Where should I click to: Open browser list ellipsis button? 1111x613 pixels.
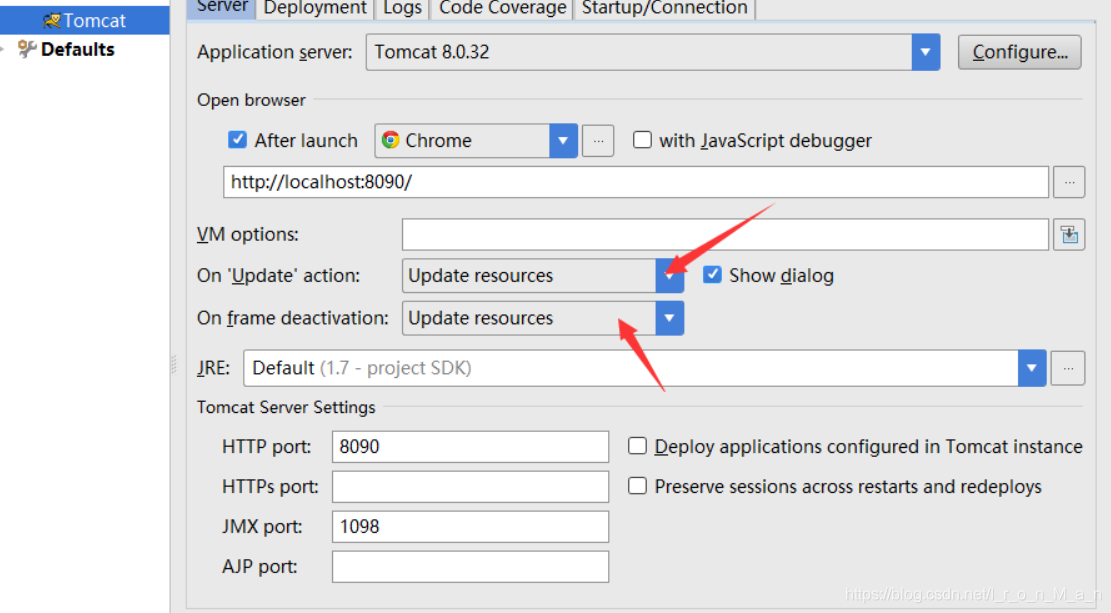[598, 141]
